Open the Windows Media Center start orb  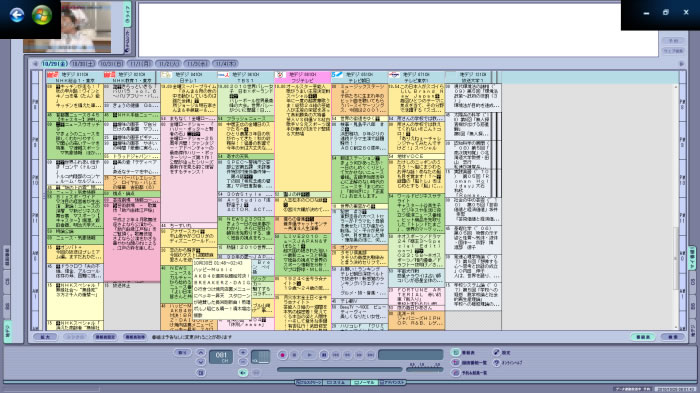[x=42, y=15]
